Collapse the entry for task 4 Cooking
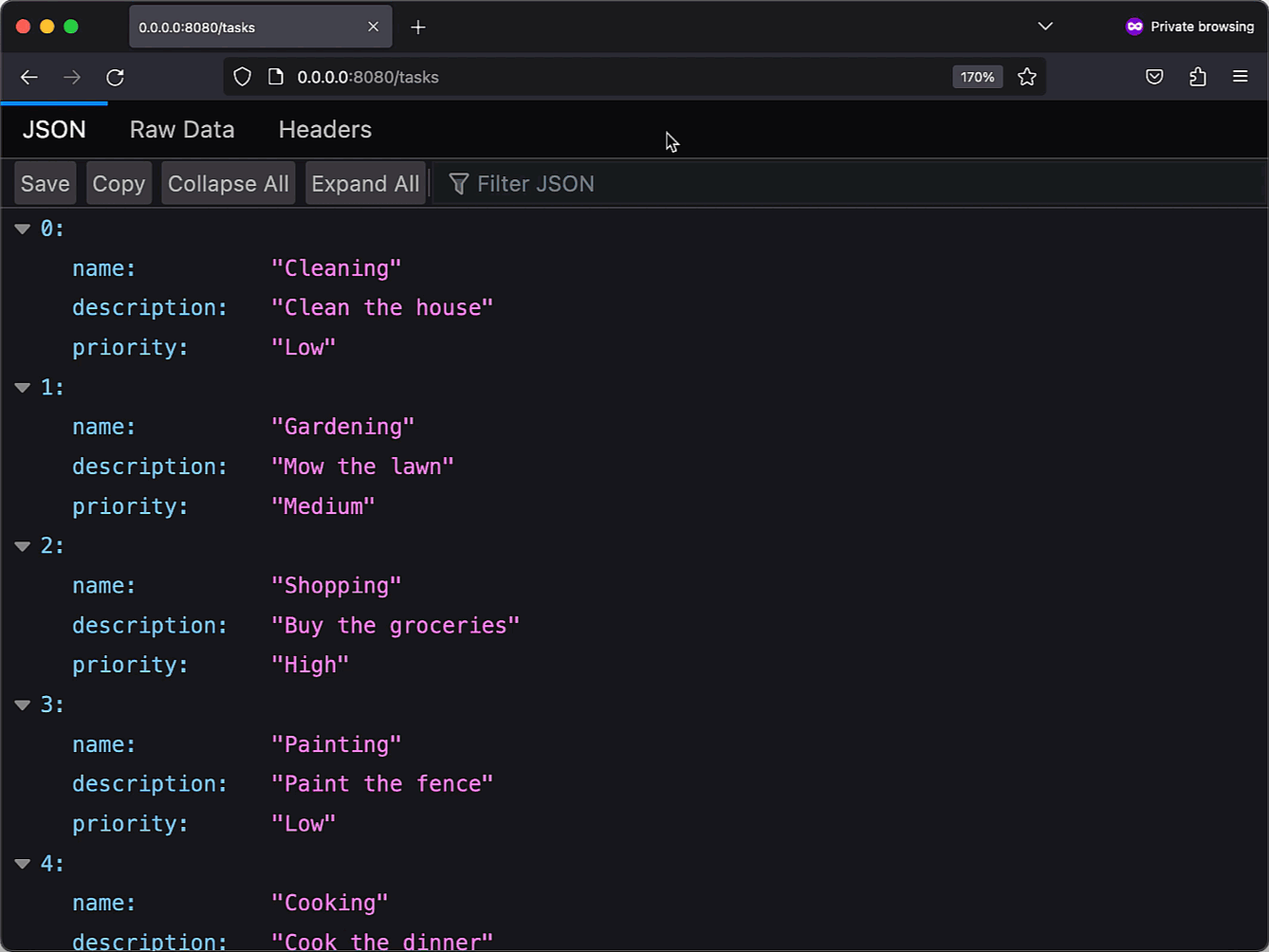This screenshot has width=1269, height=952. click(22, 863)
